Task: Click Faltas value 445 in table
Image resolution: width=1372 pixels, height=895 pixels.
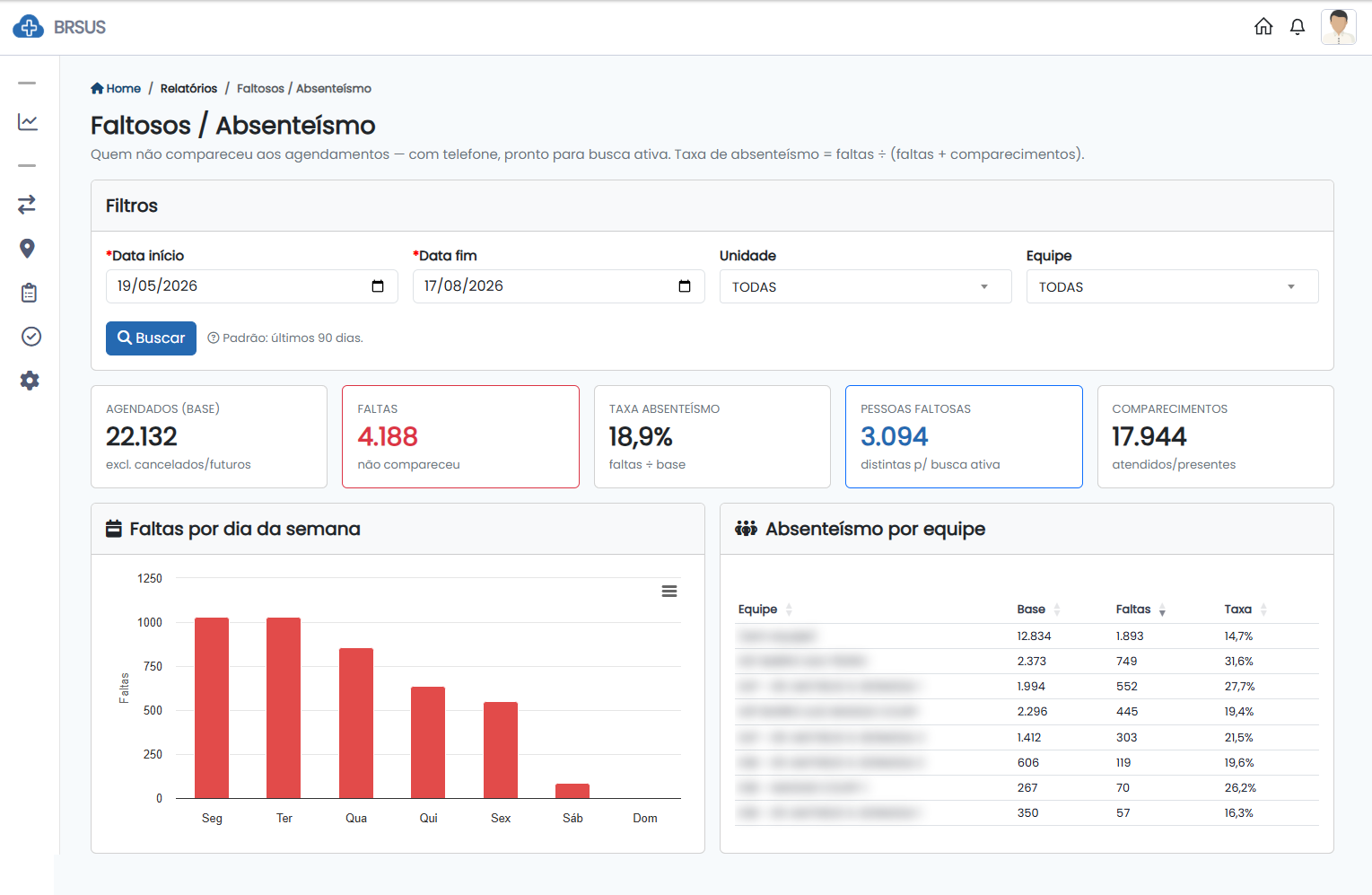Action: coord(1127,711)
